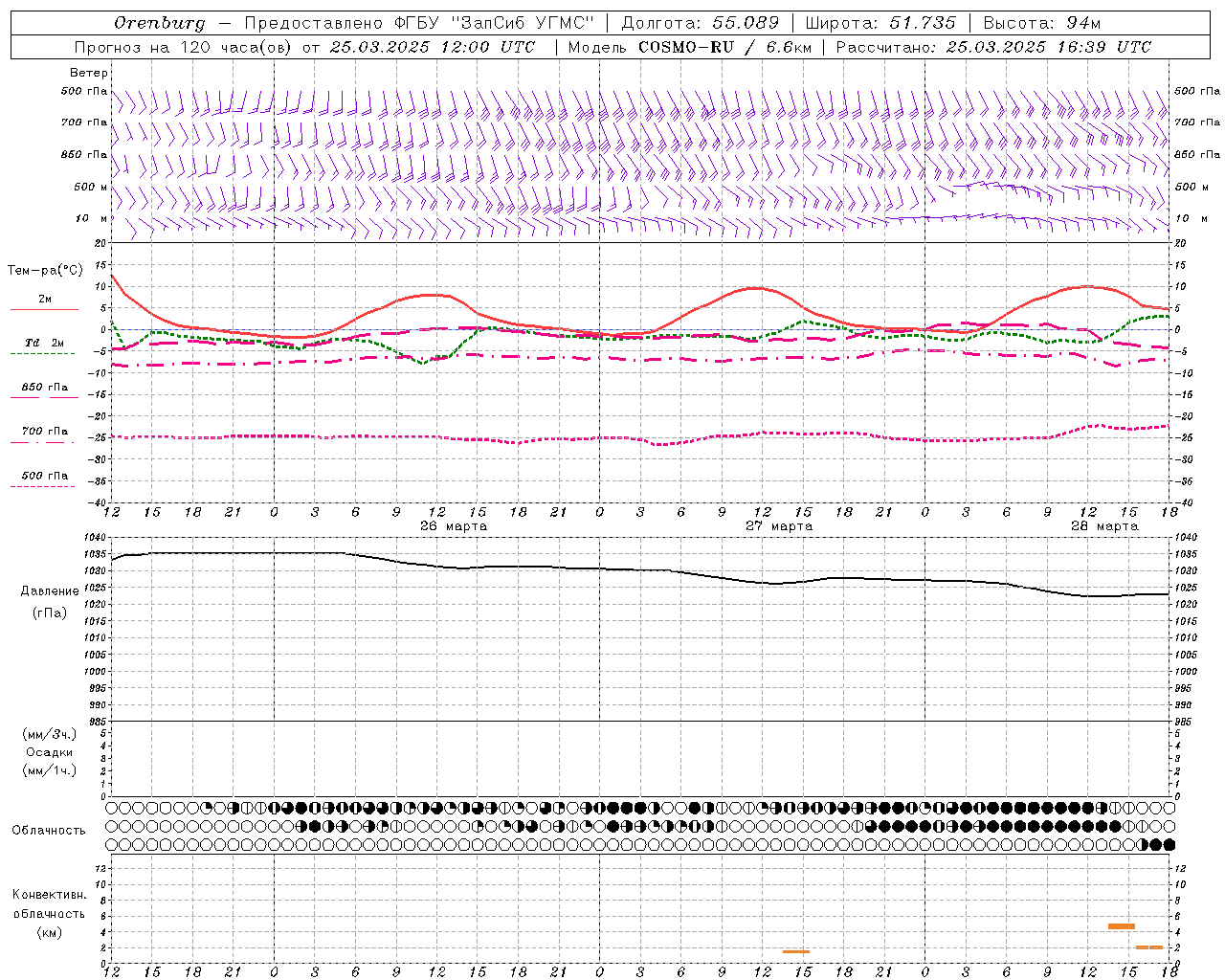Click the "Осадки" precipitation label
Viewport: 1225px width, 980px height.
(50, 752)
